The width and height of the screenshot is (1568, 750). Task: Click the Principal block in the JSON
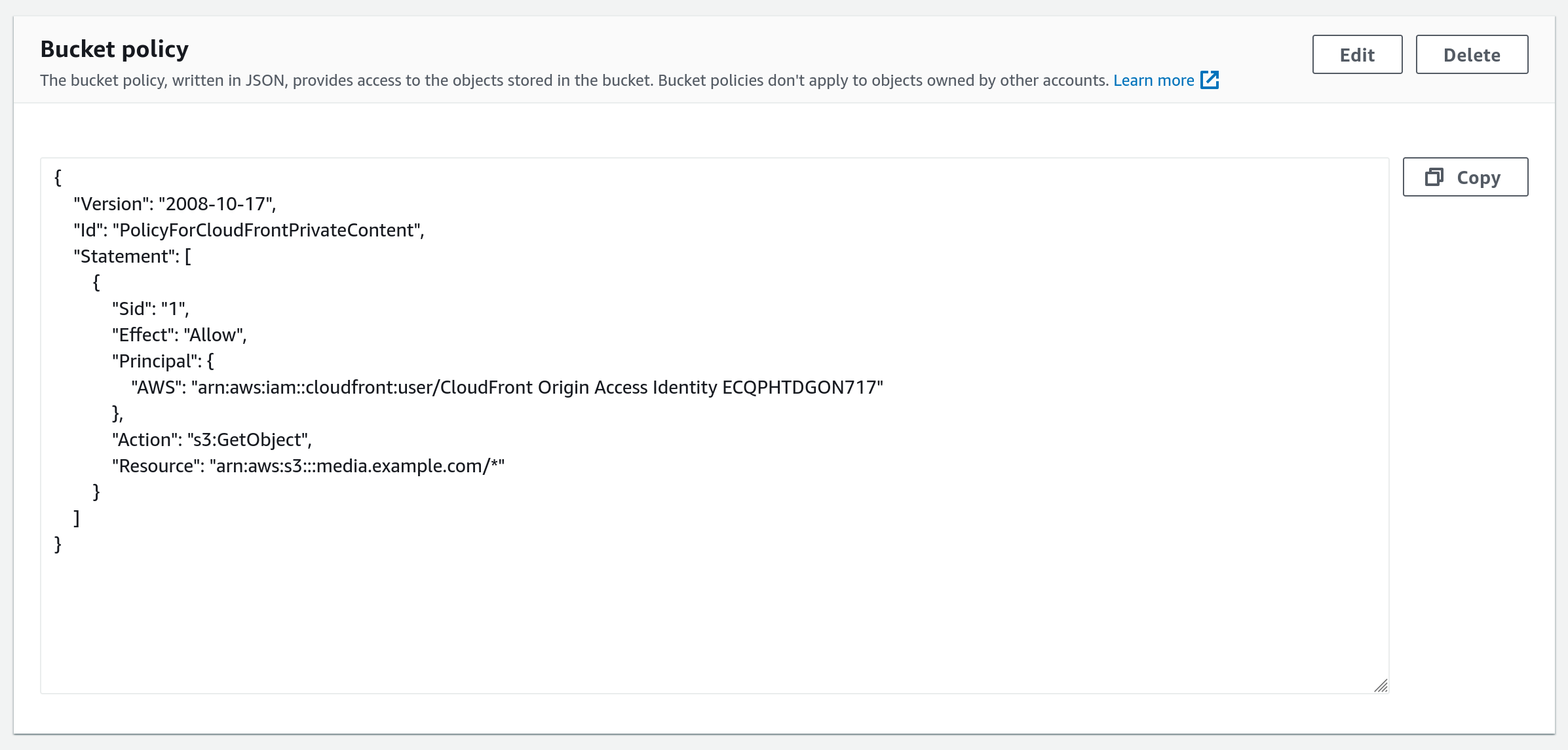pyautogui.click(x=162, y=361)
